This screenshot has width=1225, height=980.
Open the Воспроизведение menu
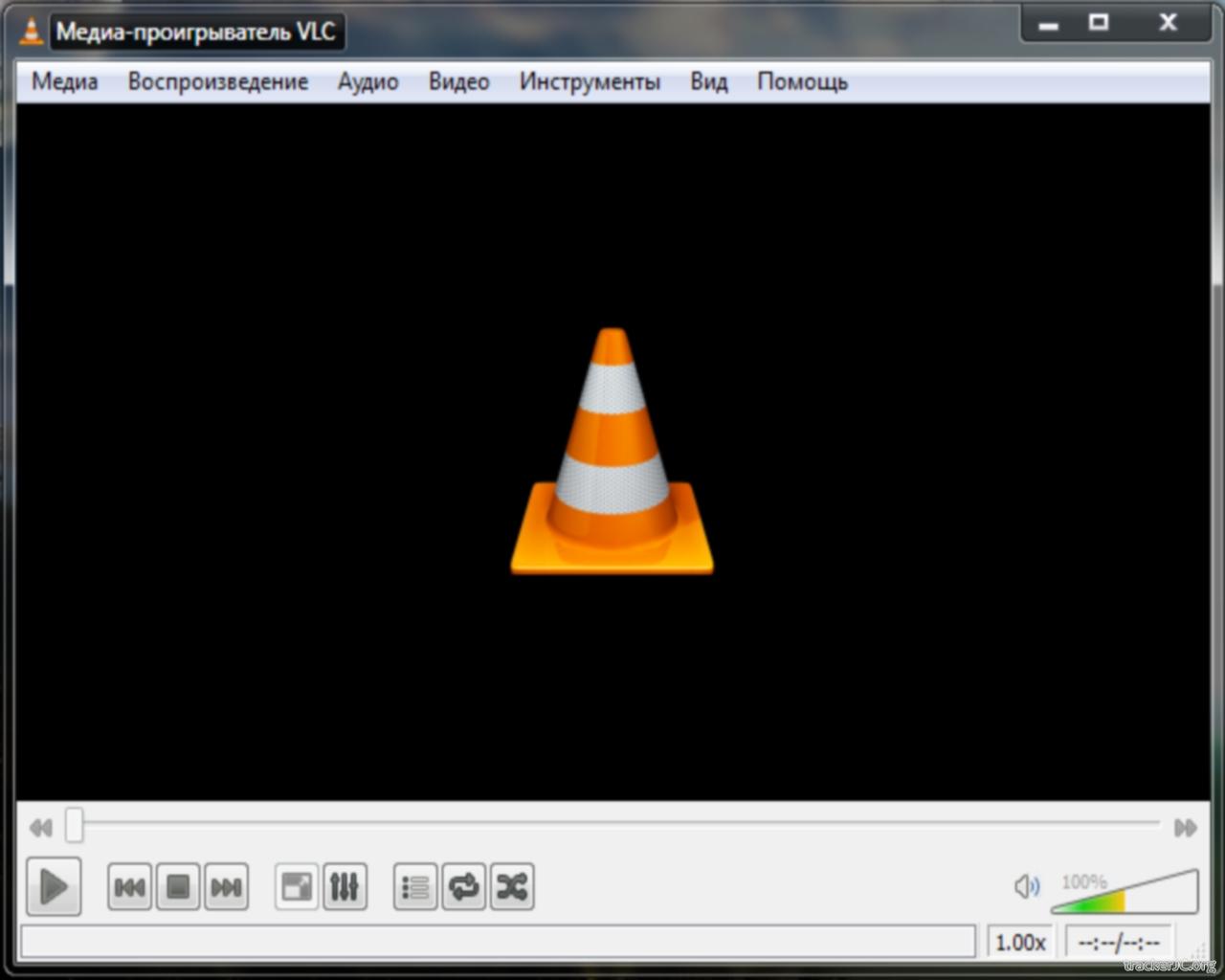coord(218,82)
